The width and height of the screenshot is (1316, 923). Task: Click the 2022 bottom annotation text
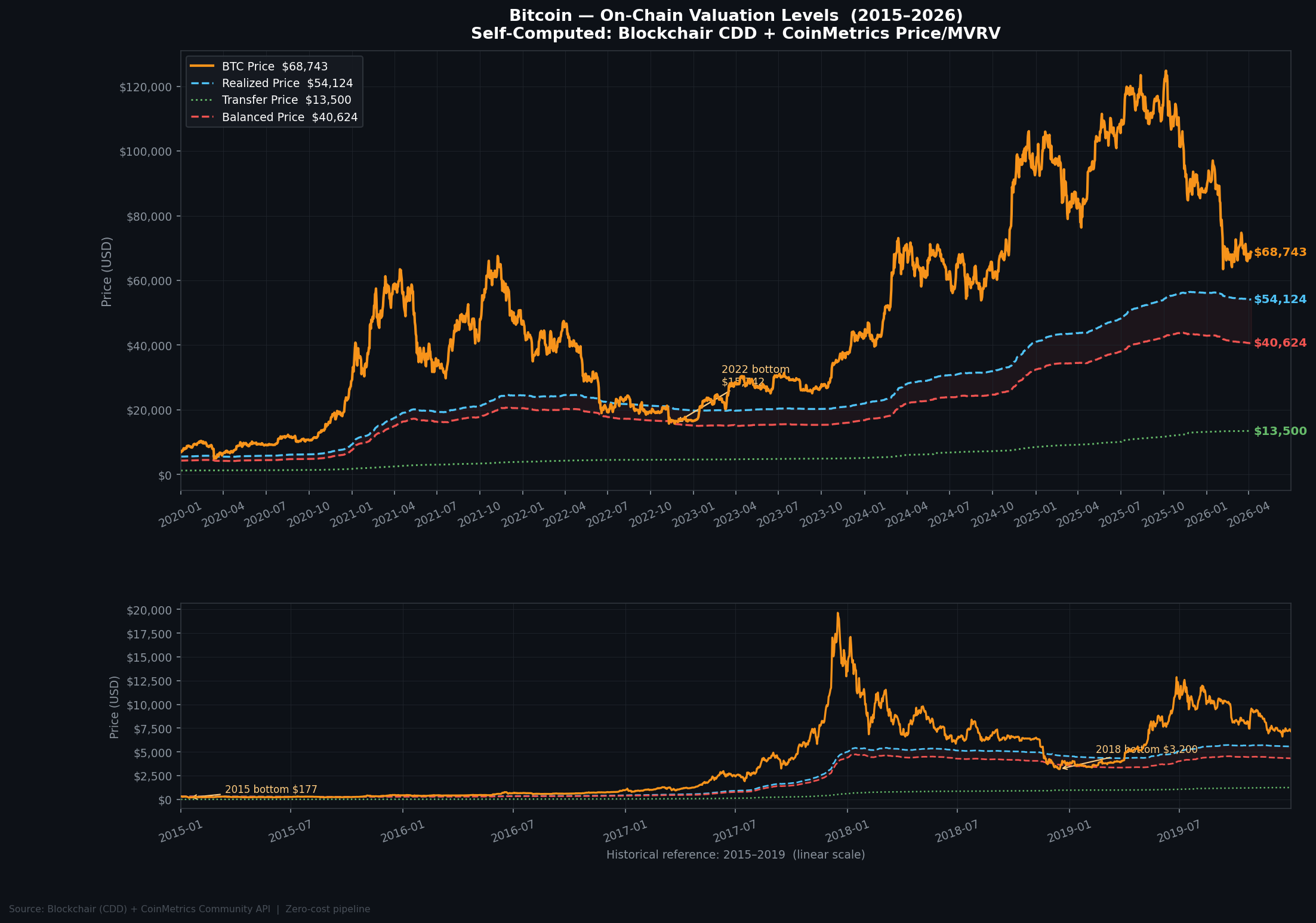click(x=755, y=370)
